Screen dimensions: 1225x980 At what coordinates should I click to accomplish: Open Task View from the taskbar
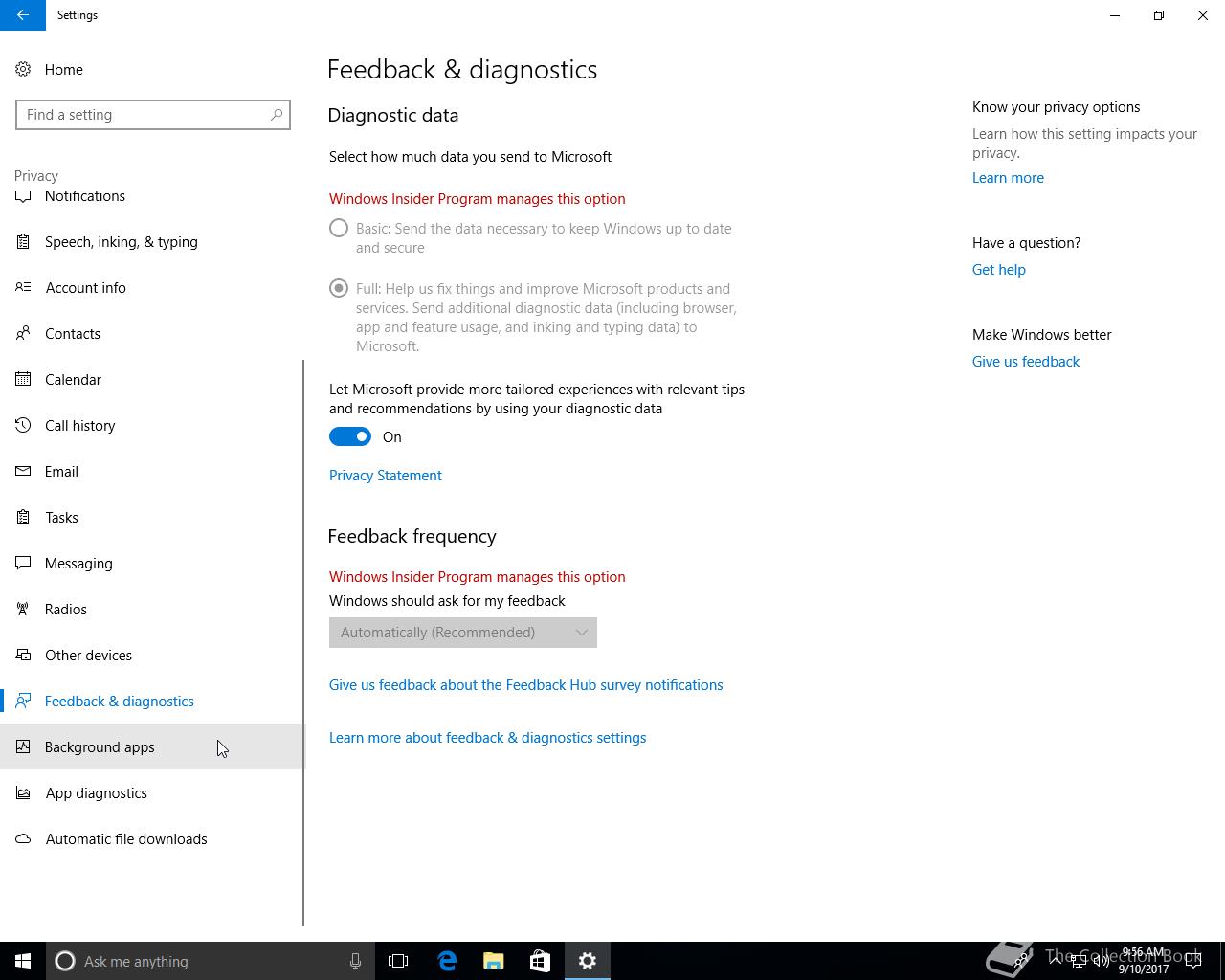point(398,961)
